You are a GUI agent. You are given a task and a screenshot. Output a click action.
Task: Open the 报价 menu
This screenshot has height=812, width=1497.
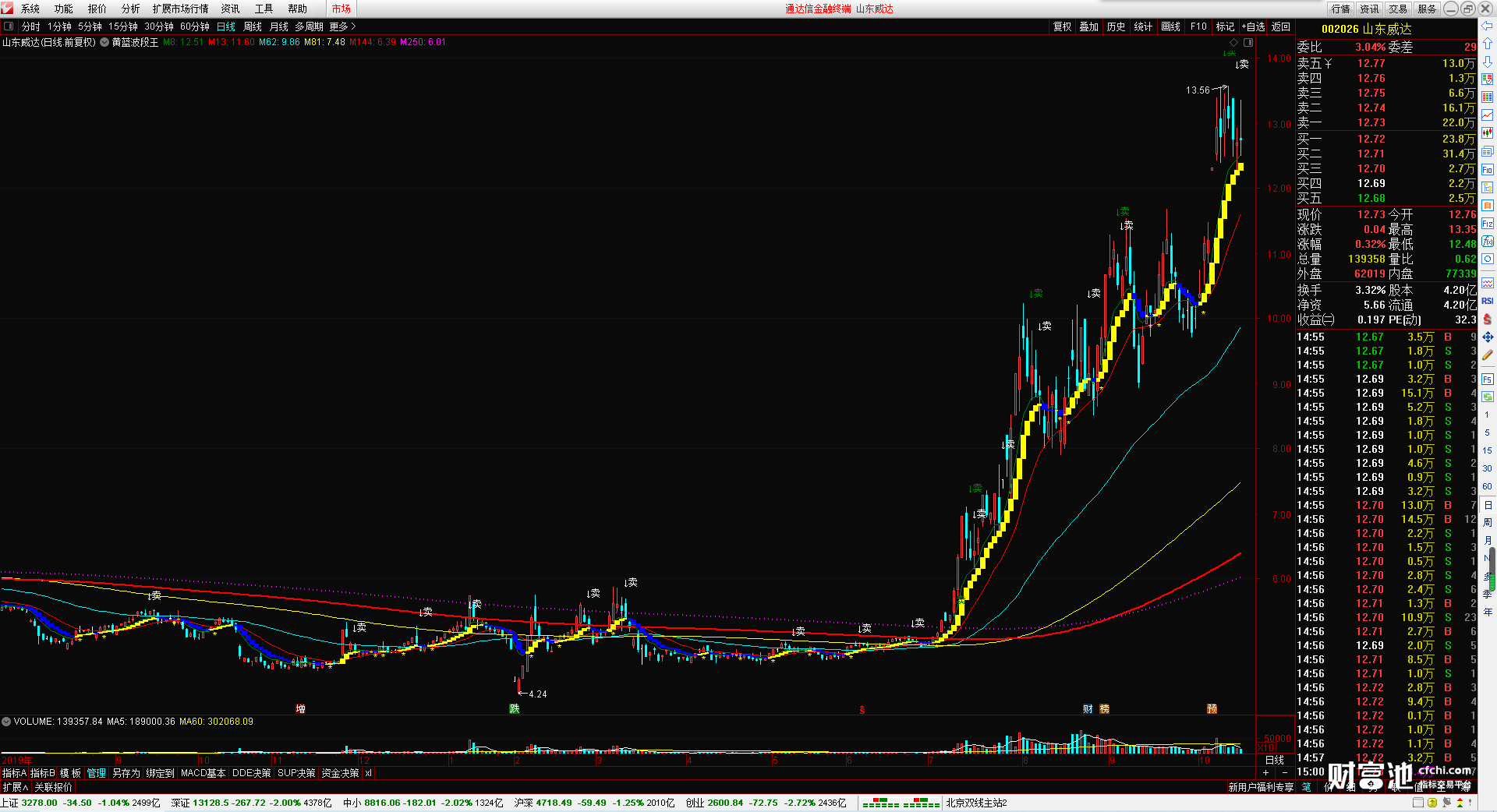click(97, 9)
